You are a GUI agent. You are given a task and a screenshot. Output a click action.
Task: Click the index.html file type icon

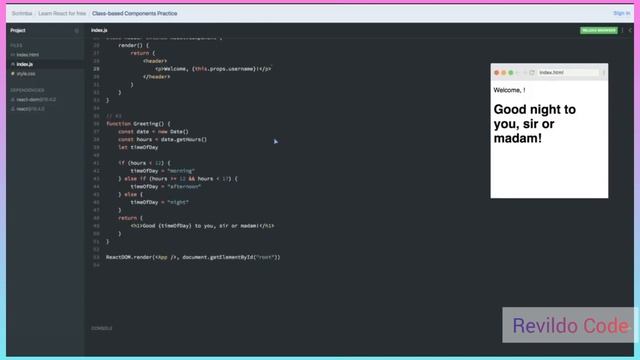pos(13,55)
